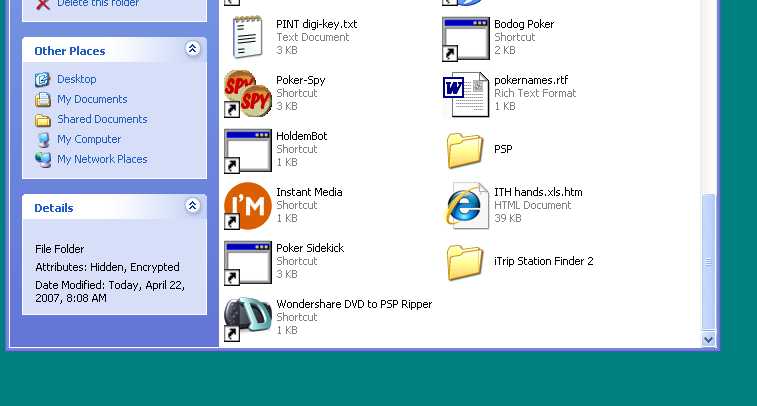This screenshot has width=757, height=406.
Task: Click the My Network Places globe icon
Action: point(42,160)
